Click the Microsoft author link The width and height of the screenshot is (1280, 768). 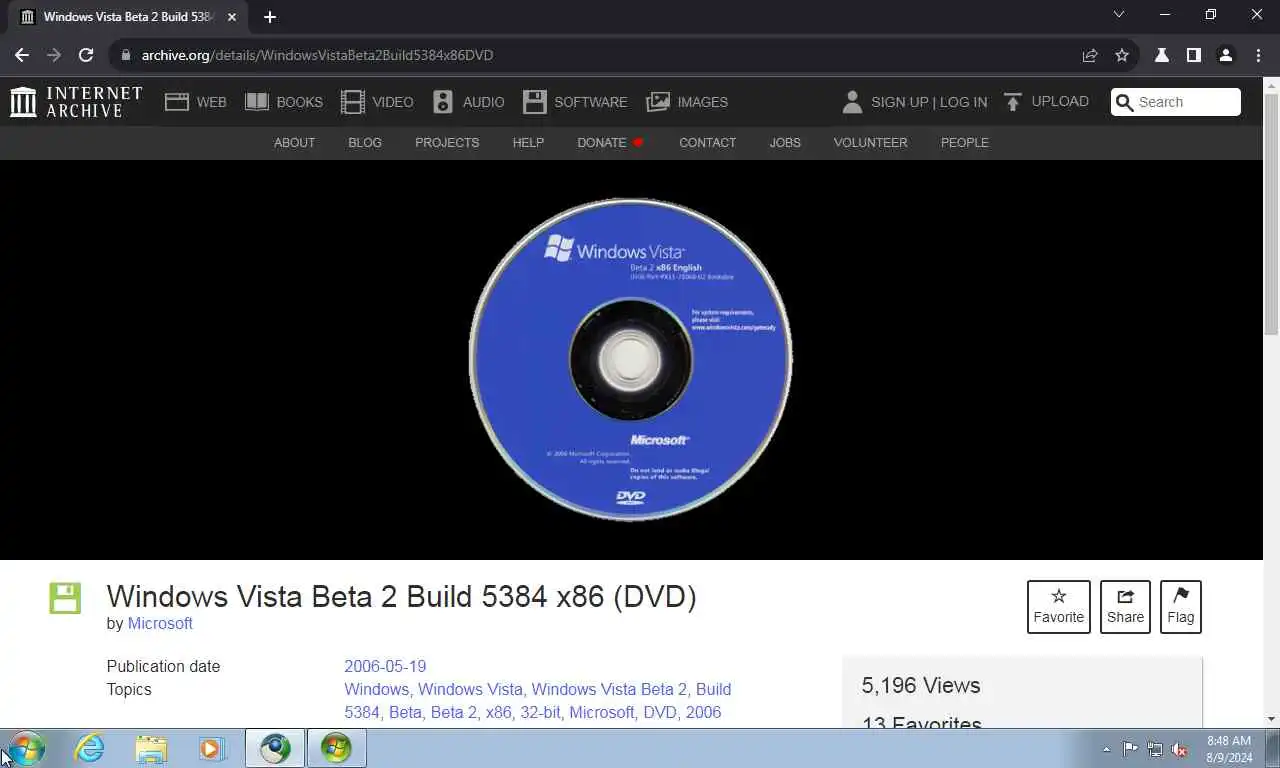(160, 623)
